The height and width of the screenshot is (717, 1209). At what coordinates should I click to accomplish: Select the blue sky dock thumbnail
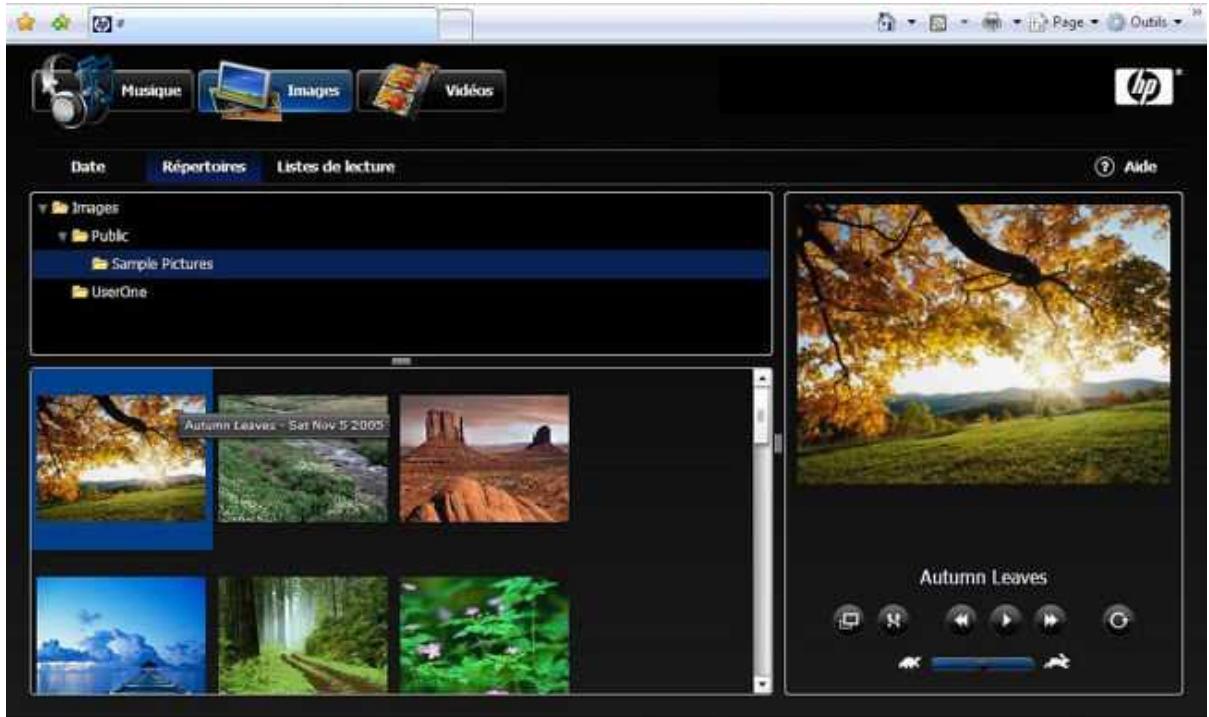pos(121,635)
